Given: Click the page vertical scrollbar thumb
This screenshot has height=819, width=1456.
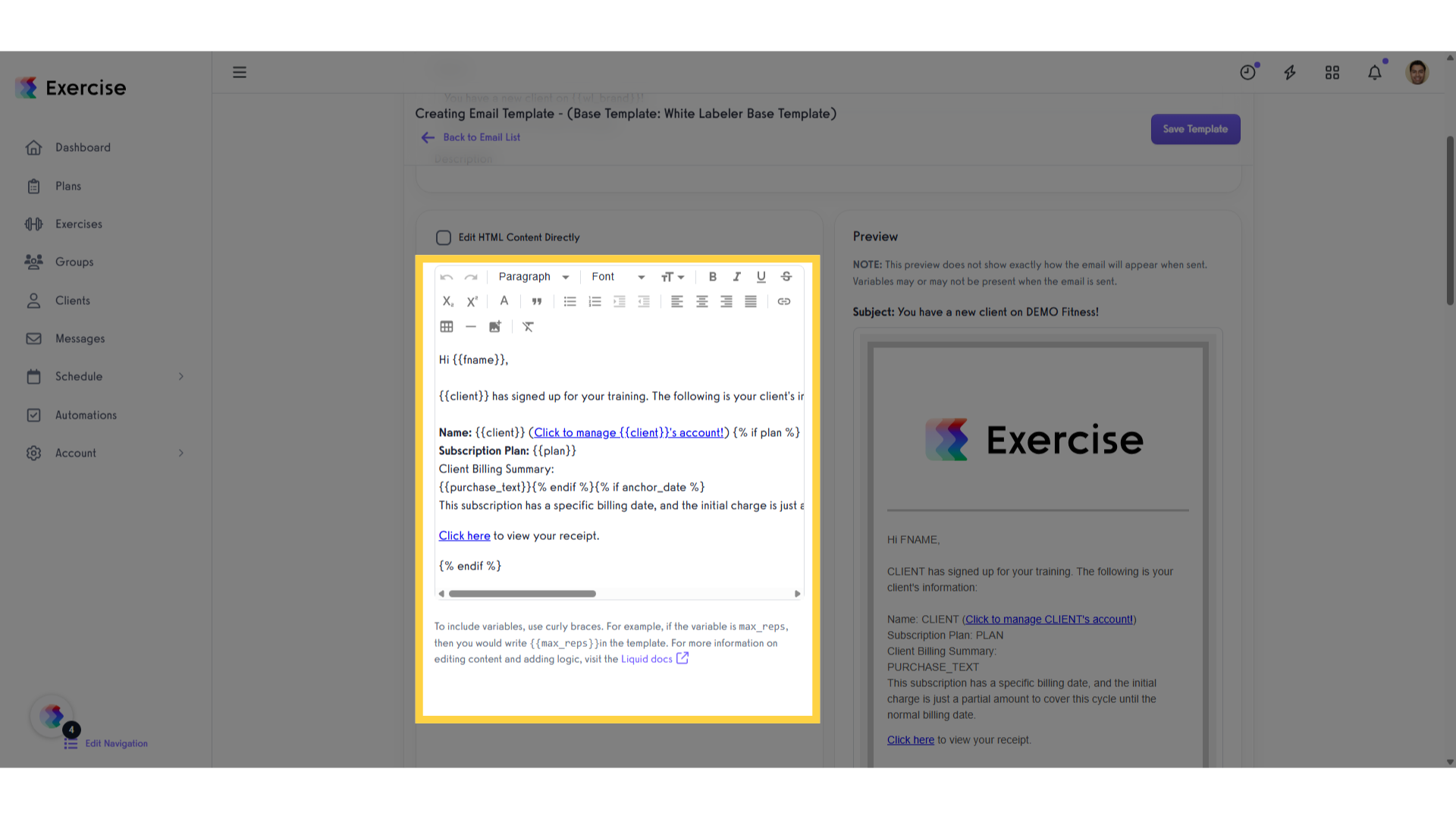Looking at the screenshot, I should coord(1450,220).
